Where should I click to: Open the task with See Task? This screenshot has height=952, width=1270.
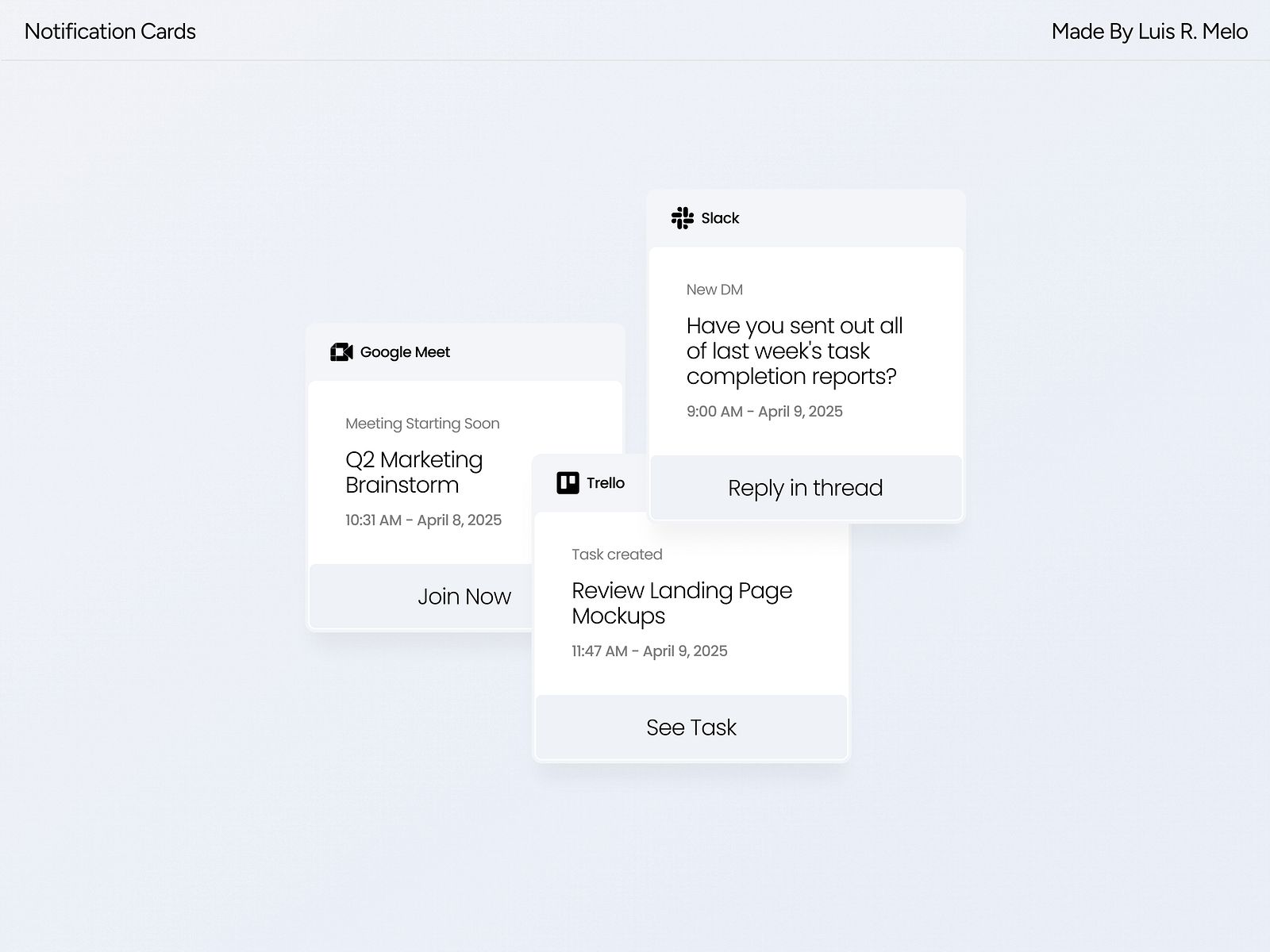tap(691, 727)
